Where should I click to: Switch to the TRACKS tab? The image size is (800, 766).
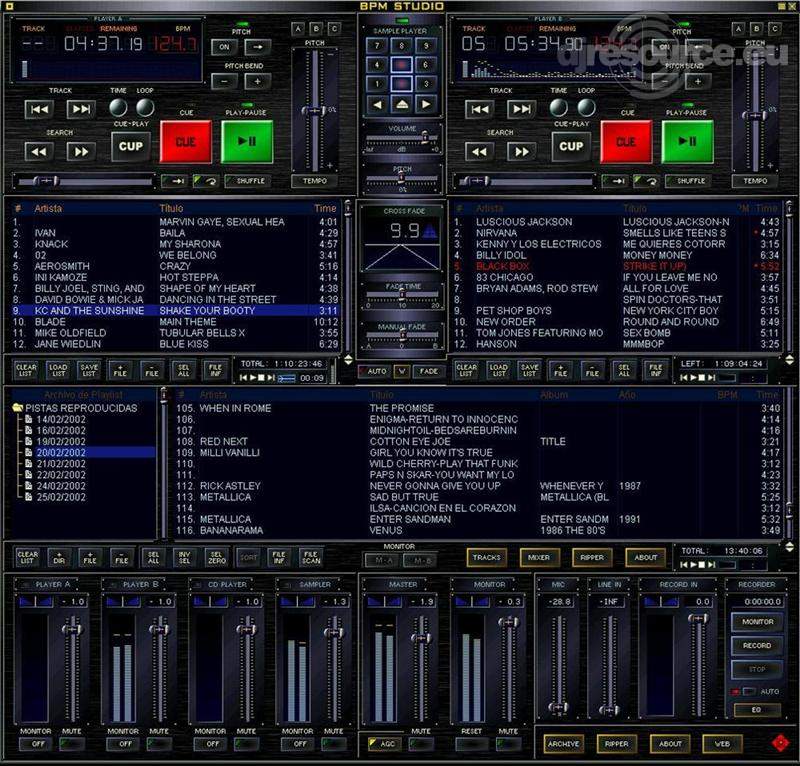pos(487,557)
